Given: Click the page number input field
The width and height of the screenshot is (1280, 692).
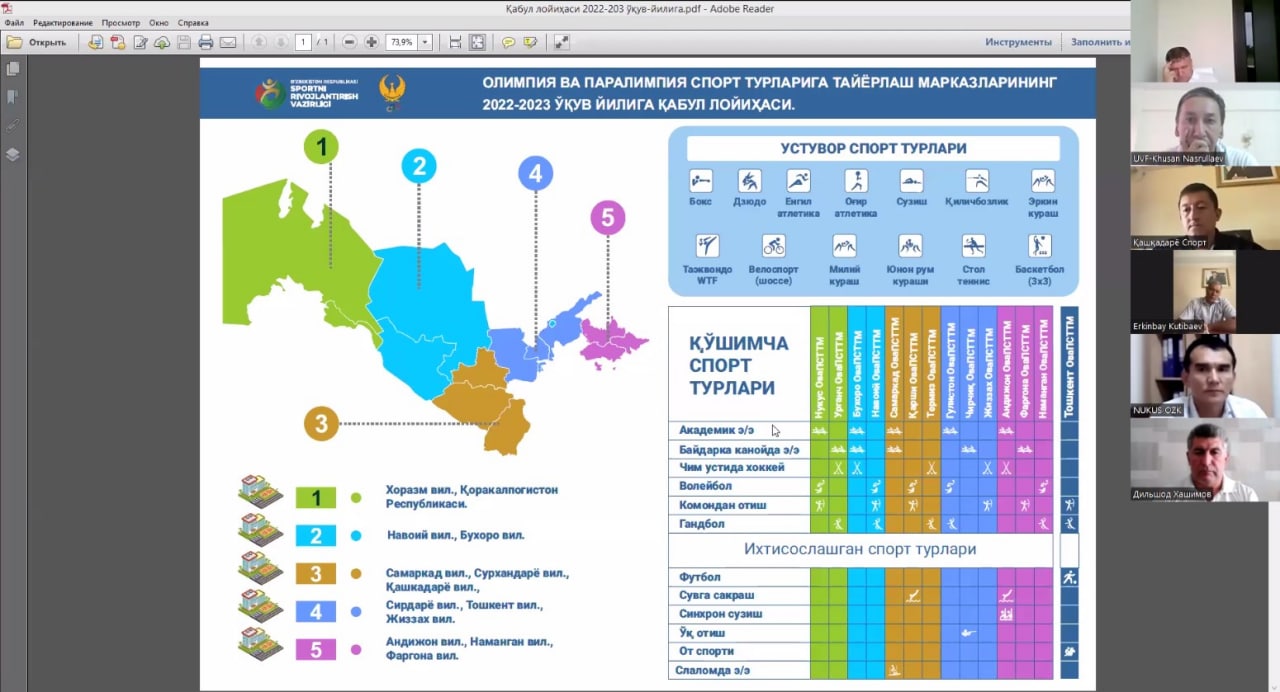Looking at the screenshot, I should click(x=301, y=42).
